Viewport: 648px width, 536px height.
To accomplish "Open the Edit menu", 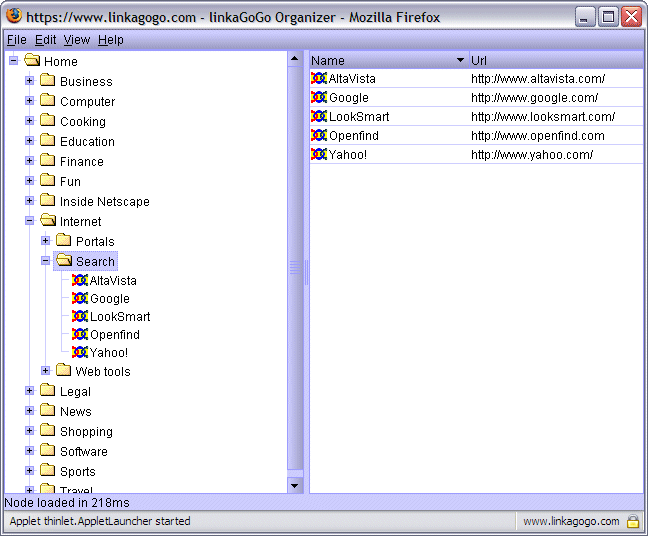I will [x=45, y=40].
